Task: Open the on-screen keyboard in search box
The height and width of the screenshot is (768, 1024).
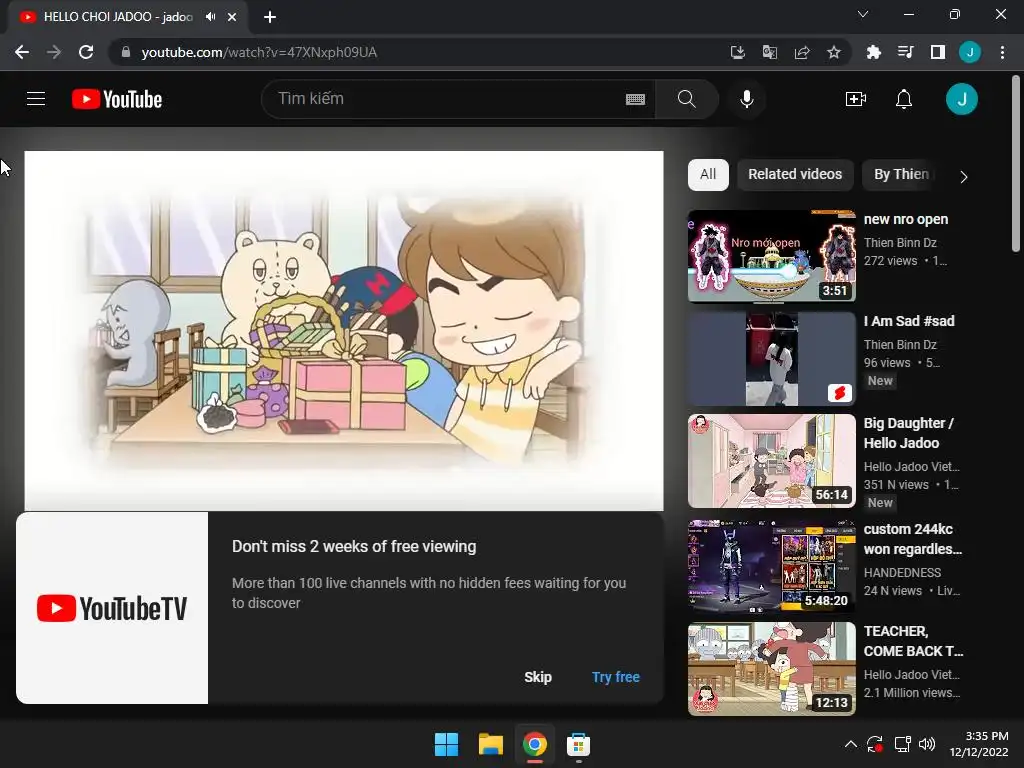Action: (635, 99)
